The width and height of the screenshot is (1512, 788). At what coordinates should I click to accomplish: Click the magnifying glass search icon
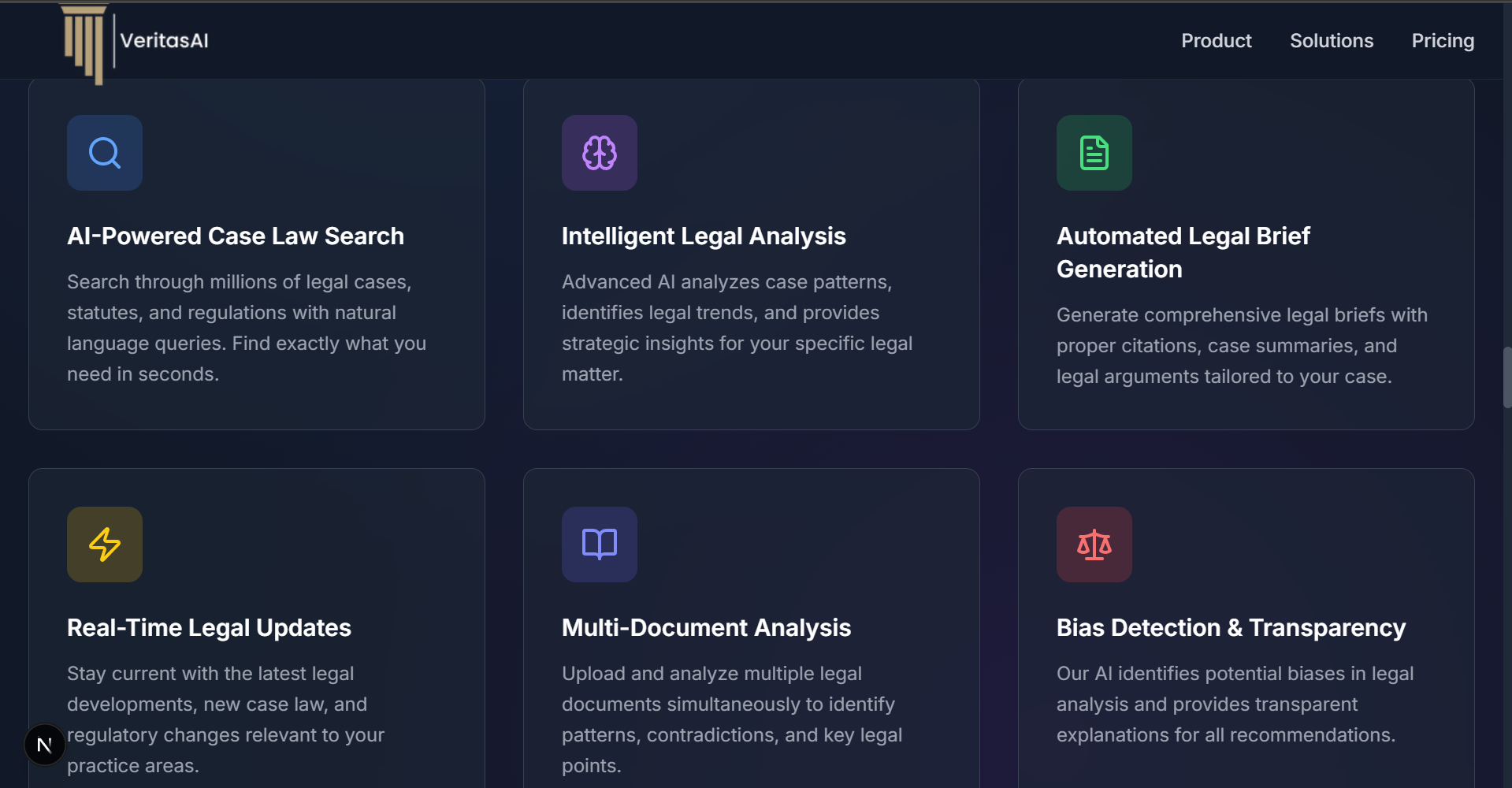coord(105,153)
